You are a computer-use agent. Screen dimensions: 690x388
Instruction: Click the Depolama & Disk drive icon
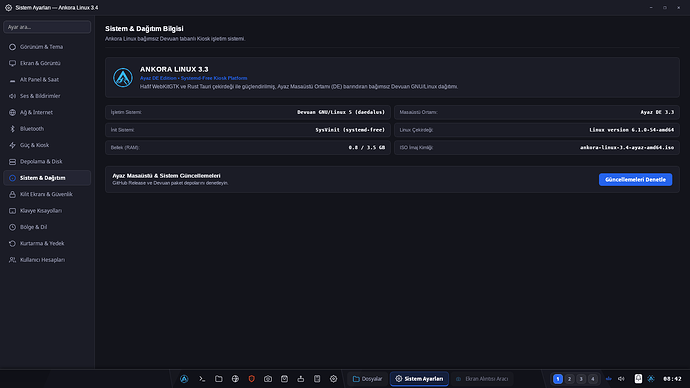[x=12, y=161]
